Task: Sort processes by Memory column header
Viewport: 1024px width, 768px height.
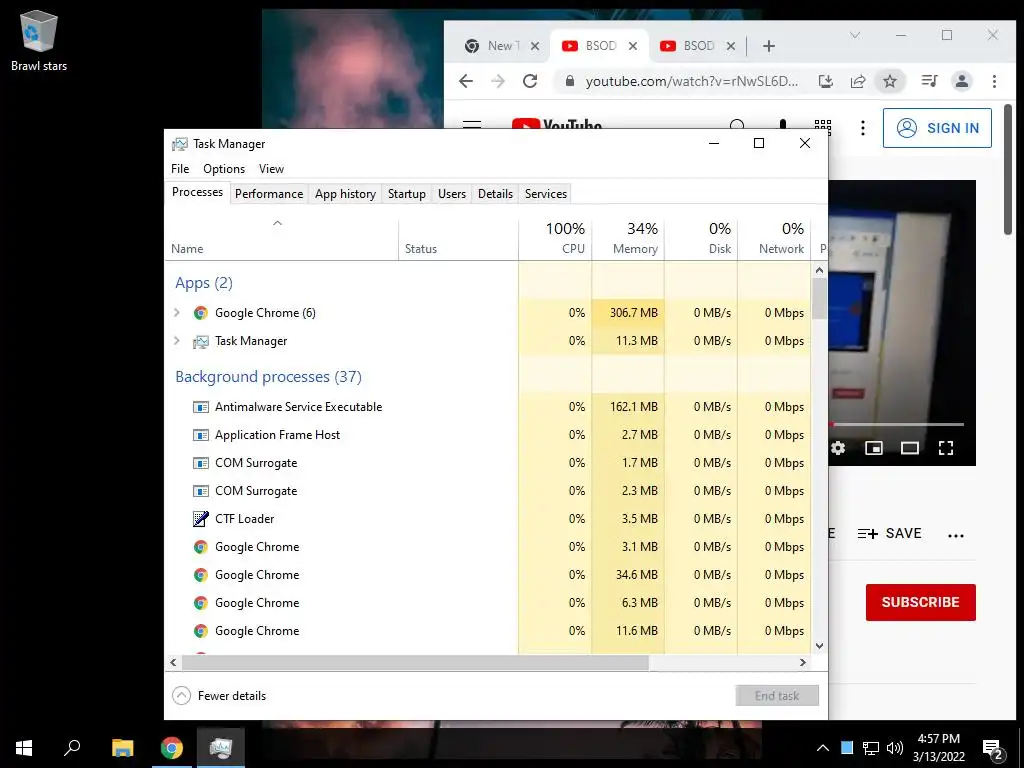Action: (x=628, y=239)
